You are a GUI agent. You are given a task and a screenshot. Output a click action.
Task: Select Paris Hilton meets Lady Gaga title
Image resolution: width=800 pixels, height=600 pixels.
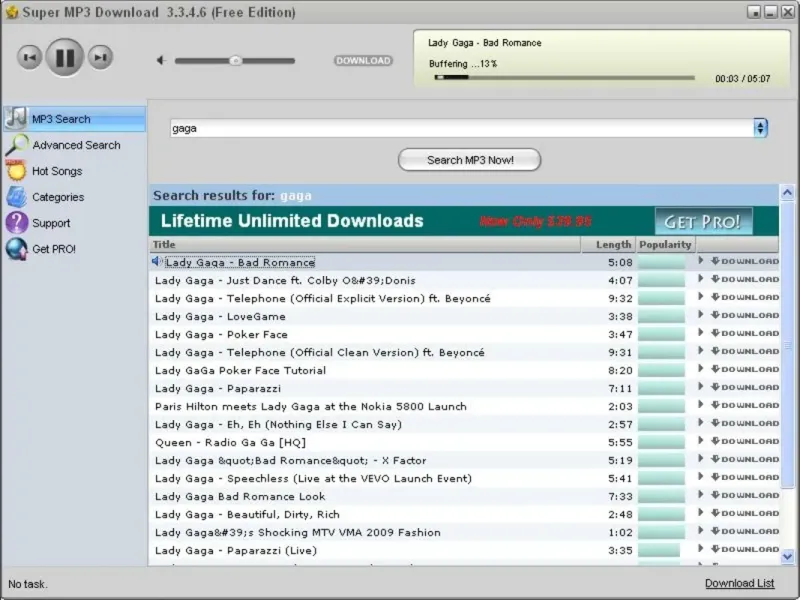click(311, 407)
